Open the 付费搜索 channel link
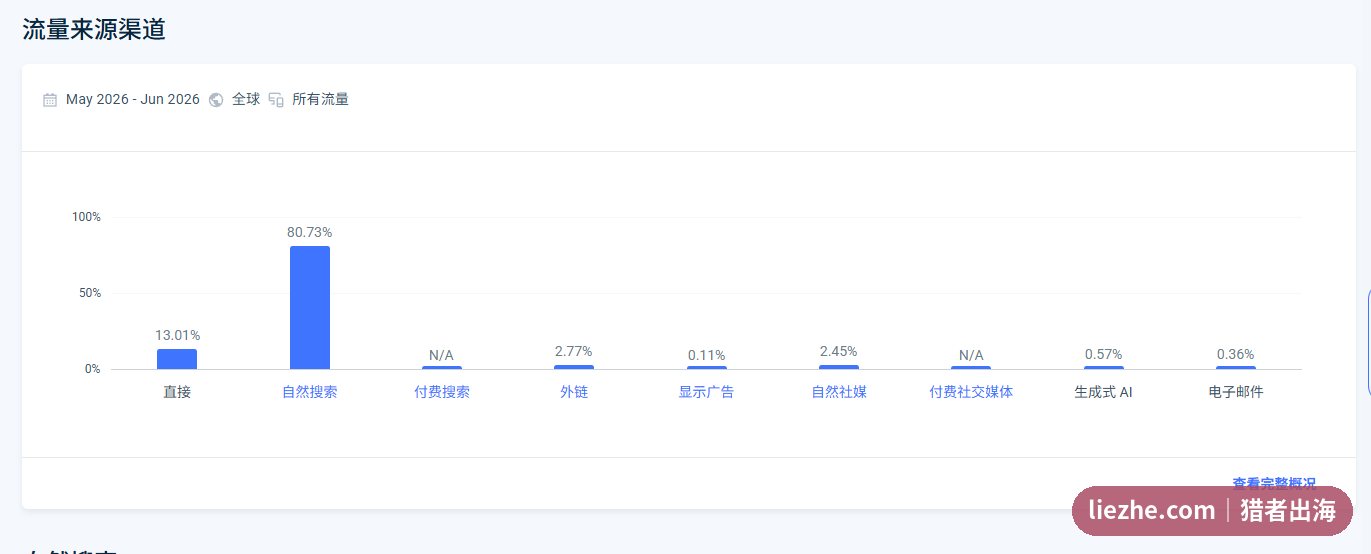This screenshot has width=1371, height=554. coord(442,392)
